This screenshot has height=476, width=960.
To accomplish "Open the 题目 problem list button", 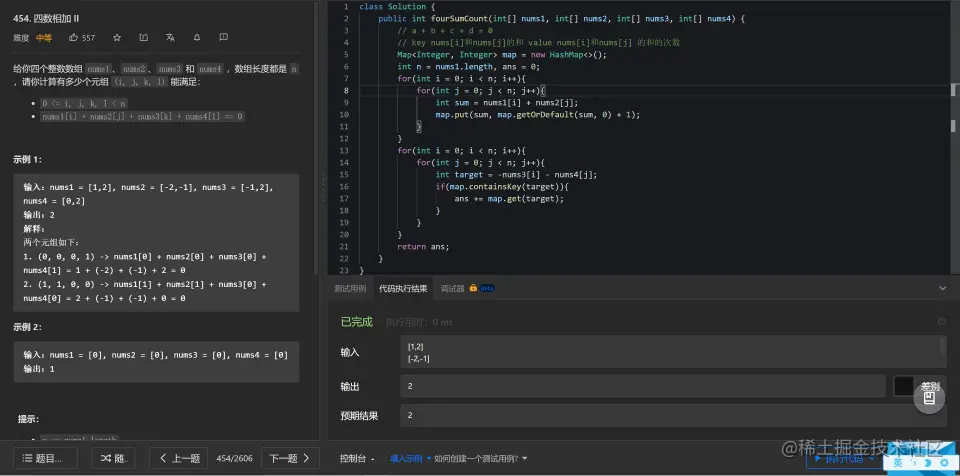I will pos(45,458).
